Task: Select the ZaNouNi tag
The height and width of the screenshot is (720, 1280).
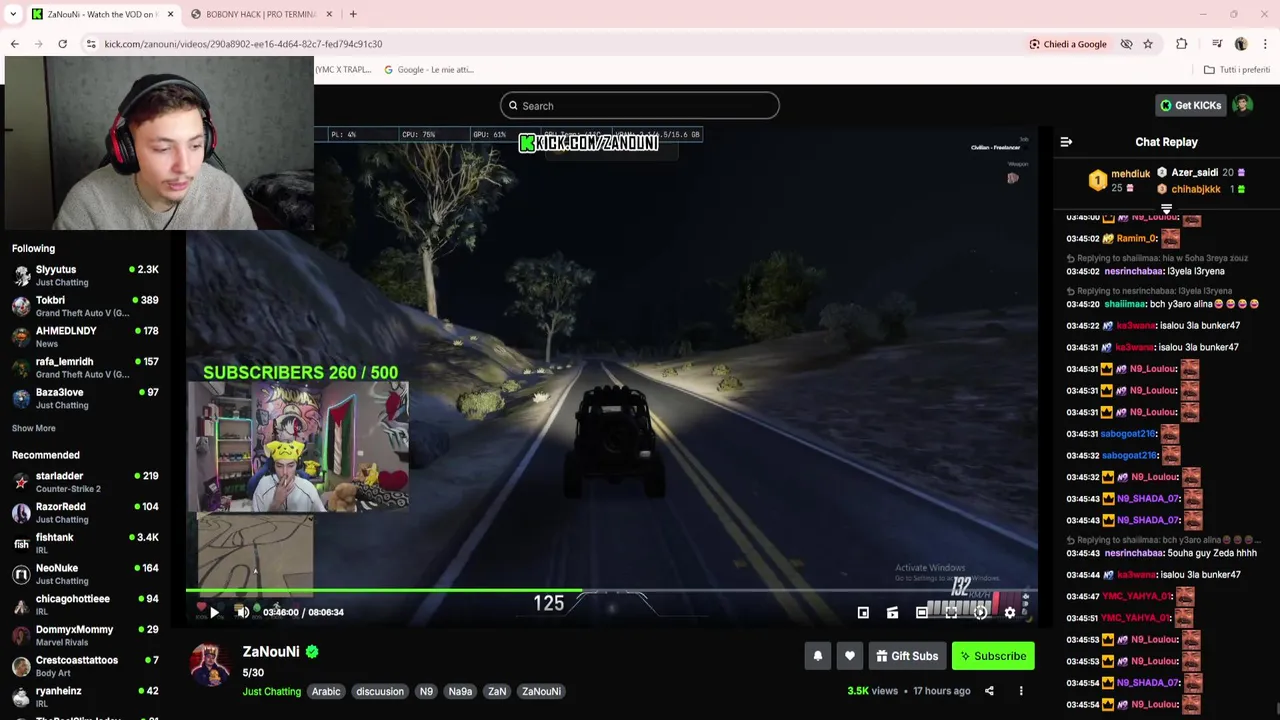Action: (x=541, y=691)
